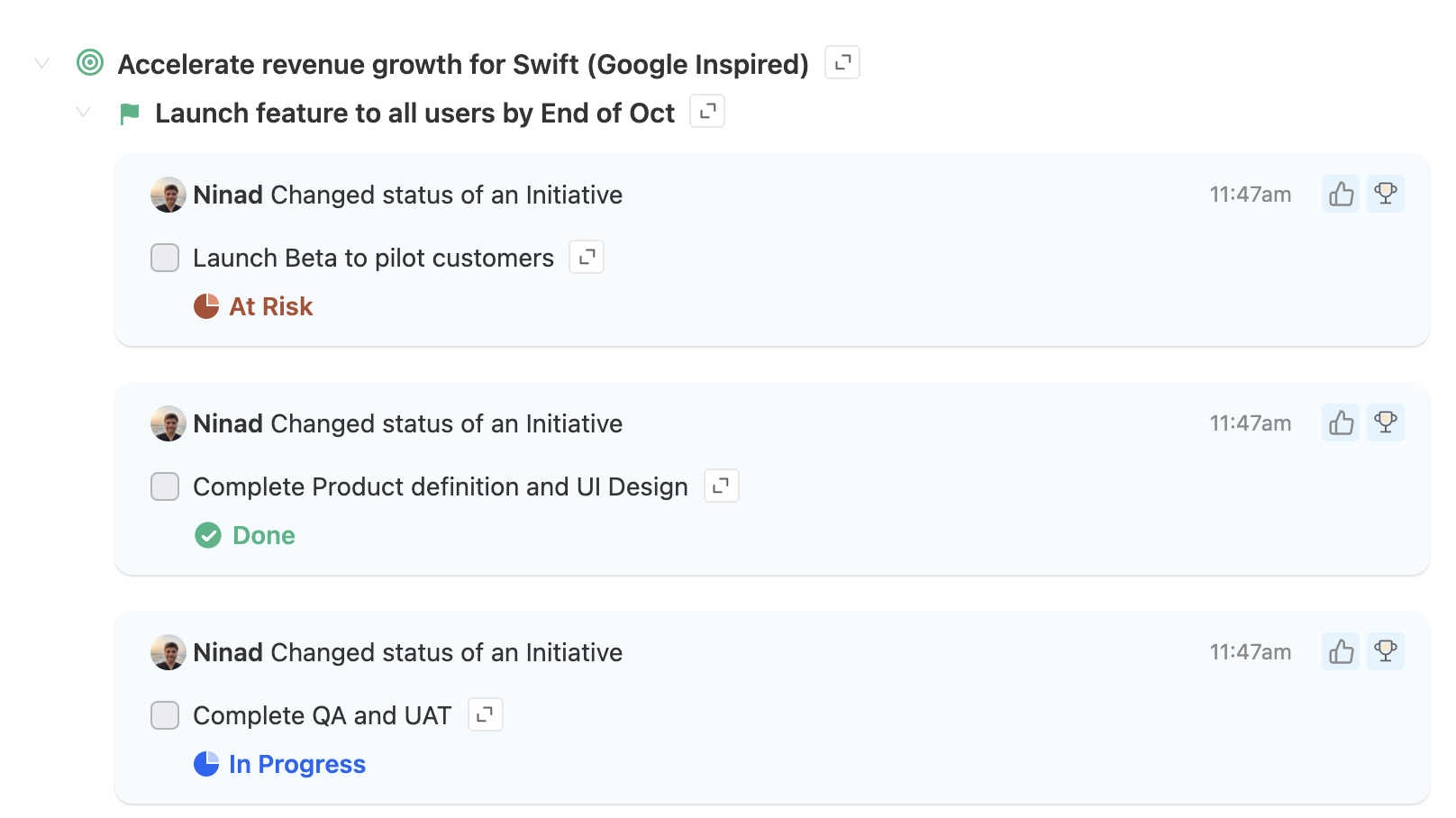
Task: Give trophy to the Complete QA and UAT update
Action: [x=1386, y=651]
